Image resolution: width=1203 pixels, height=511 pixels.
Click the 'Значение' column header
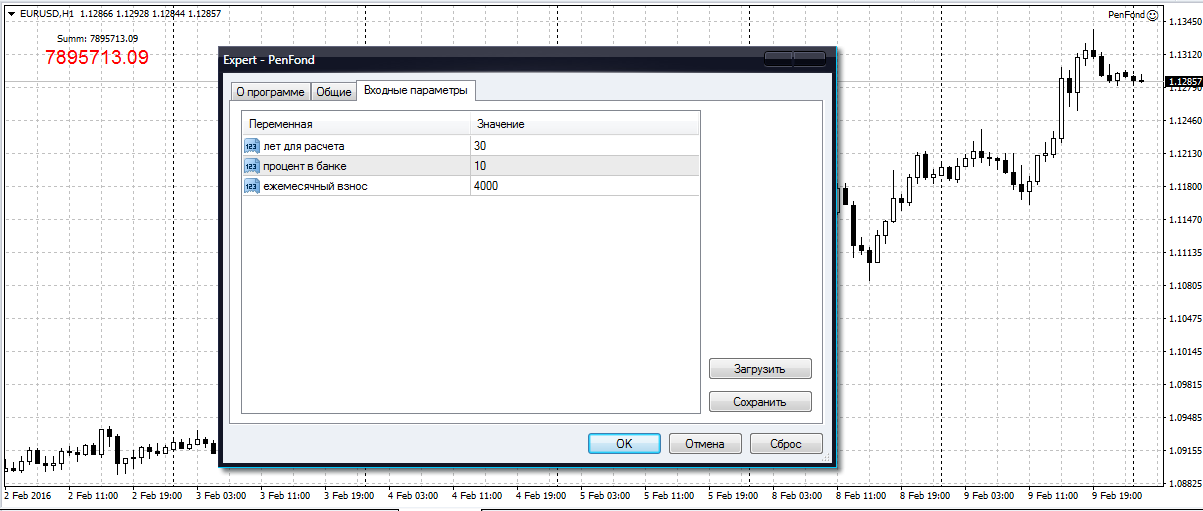coord(585,125)
